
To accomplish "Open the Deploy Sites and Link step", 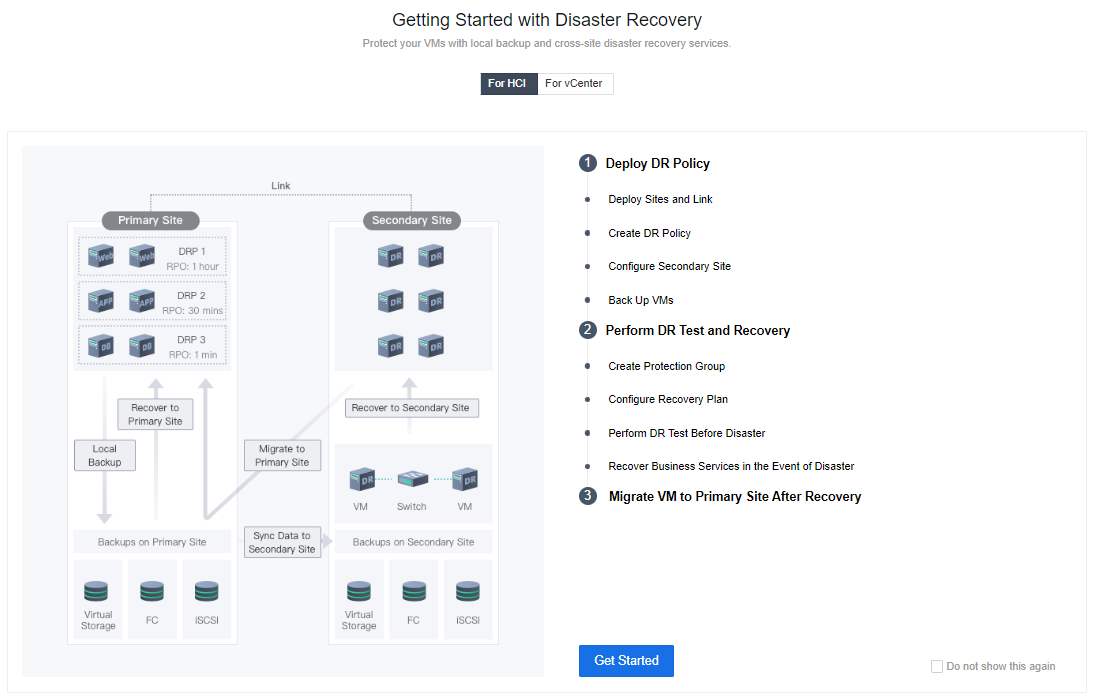I will pyautogui.click(x=660, y=200).
